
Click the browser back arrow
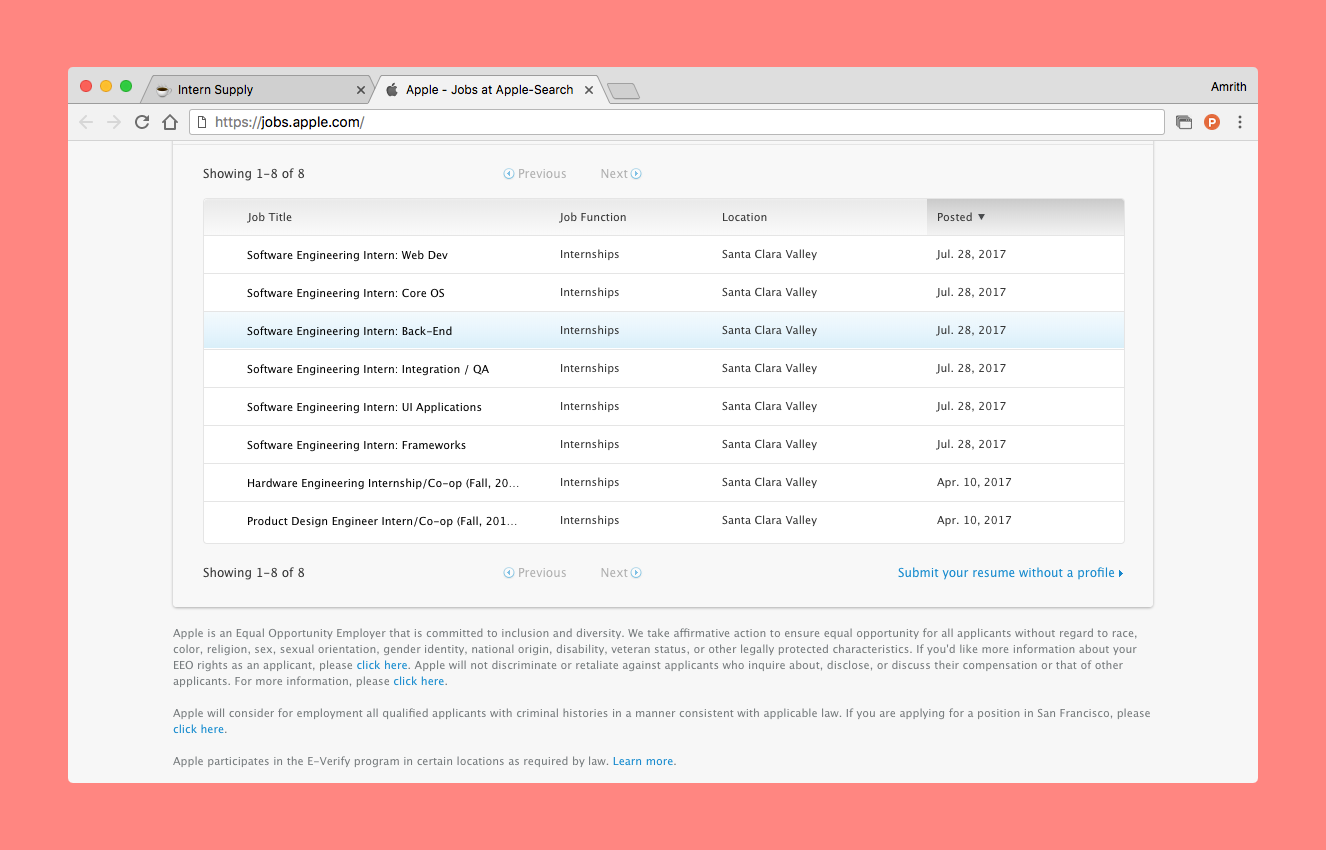pos(86,122)
